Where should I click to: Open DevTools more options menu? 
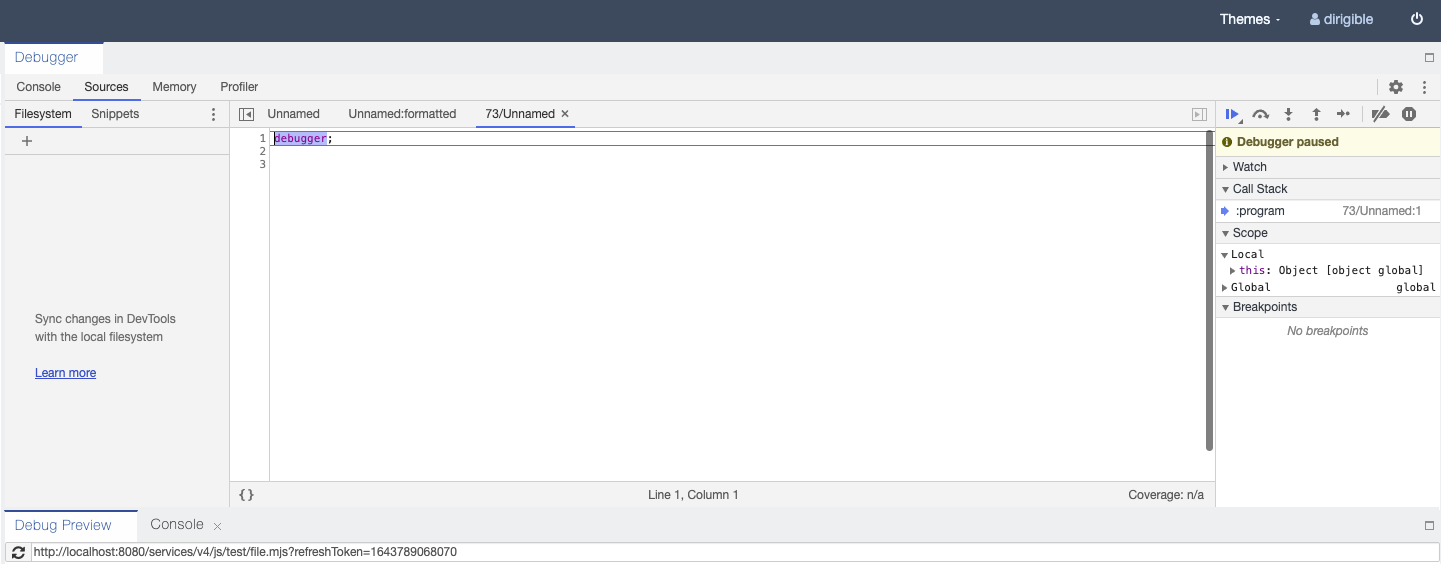(1424, 87)
